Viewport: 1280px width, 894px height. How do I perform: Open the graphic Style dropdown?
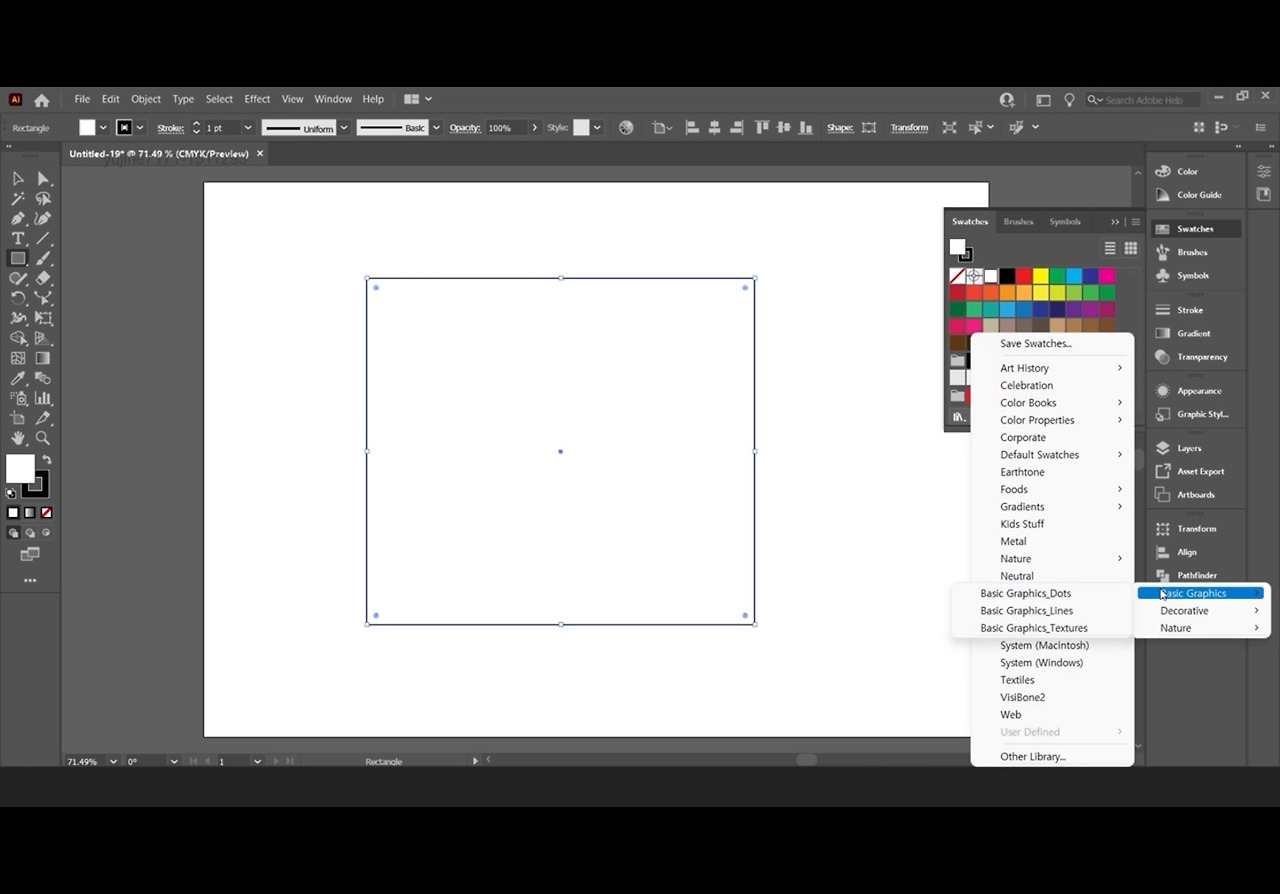coord(597,128)
